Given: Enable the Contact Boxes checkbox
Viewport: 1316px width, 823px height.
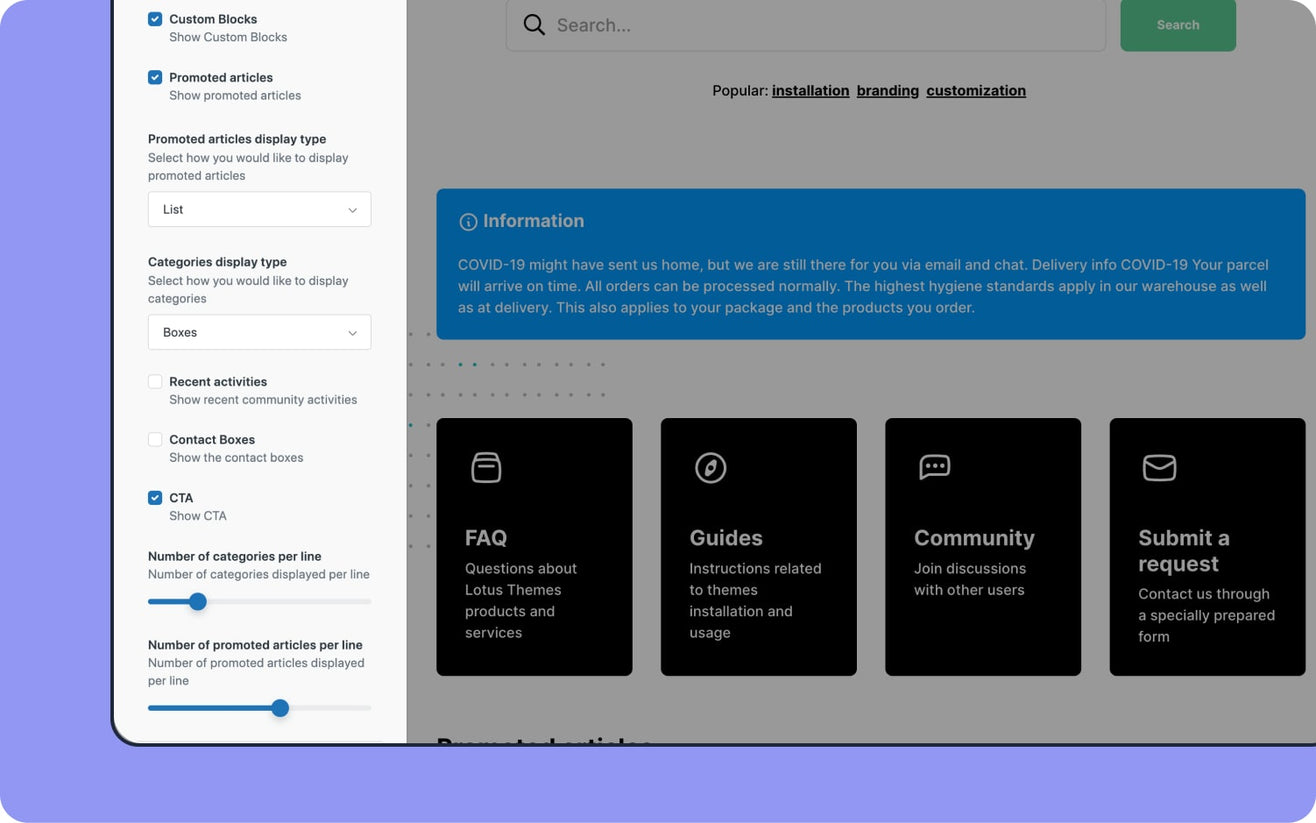Looking at the screenshot, I should point(155,439).
